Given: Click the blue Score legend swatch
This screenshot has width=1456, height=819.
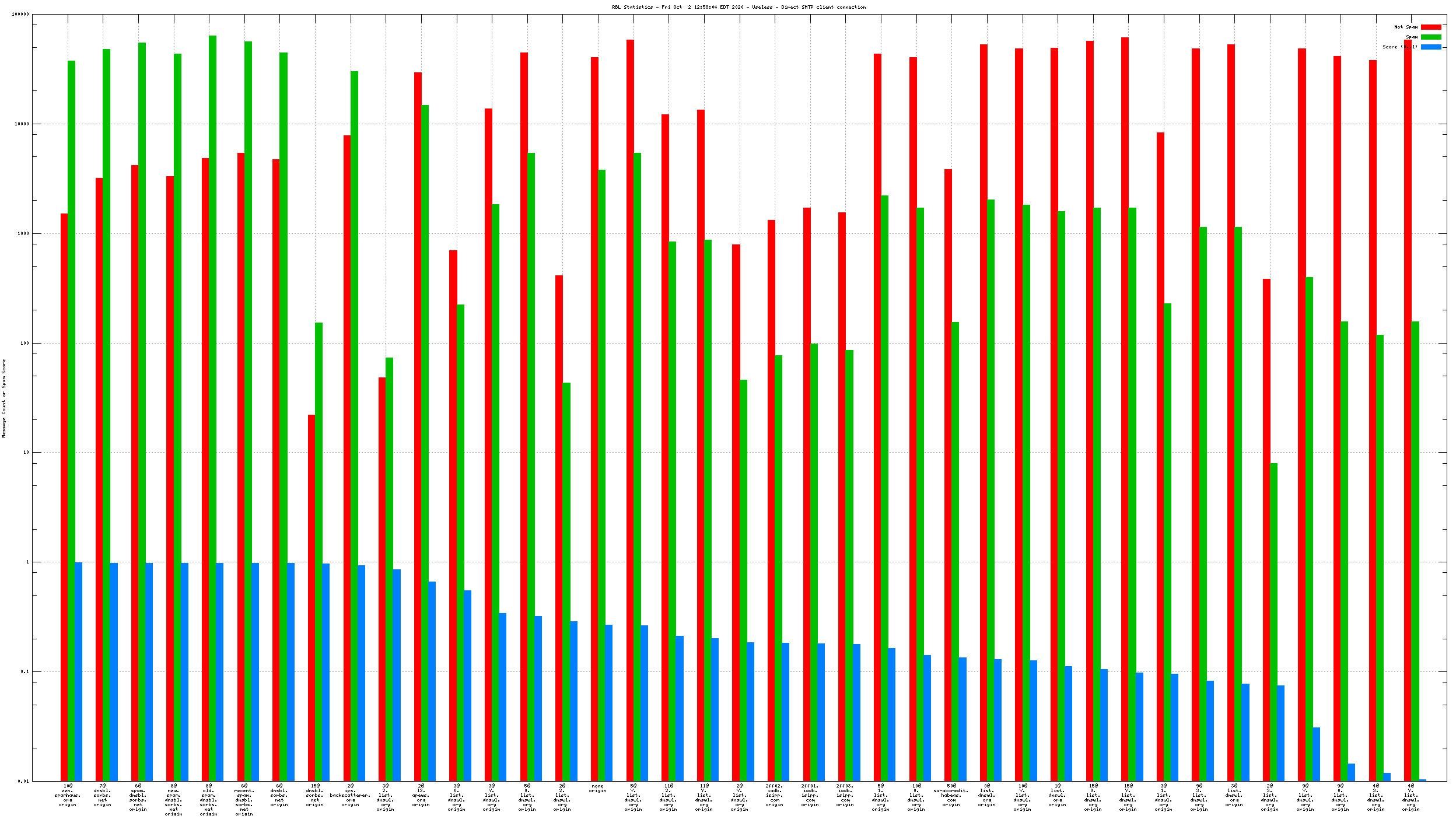Looking at the screenshot, I should pyautogui.click(x=1430, y=47).
